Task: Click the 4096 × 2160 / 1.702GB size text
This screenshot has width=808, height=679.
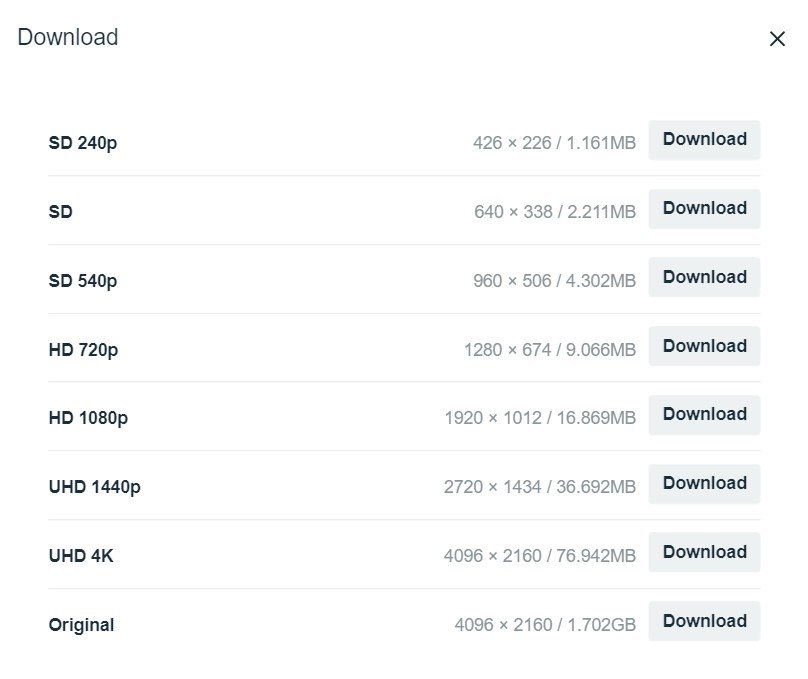Action: 545,625
